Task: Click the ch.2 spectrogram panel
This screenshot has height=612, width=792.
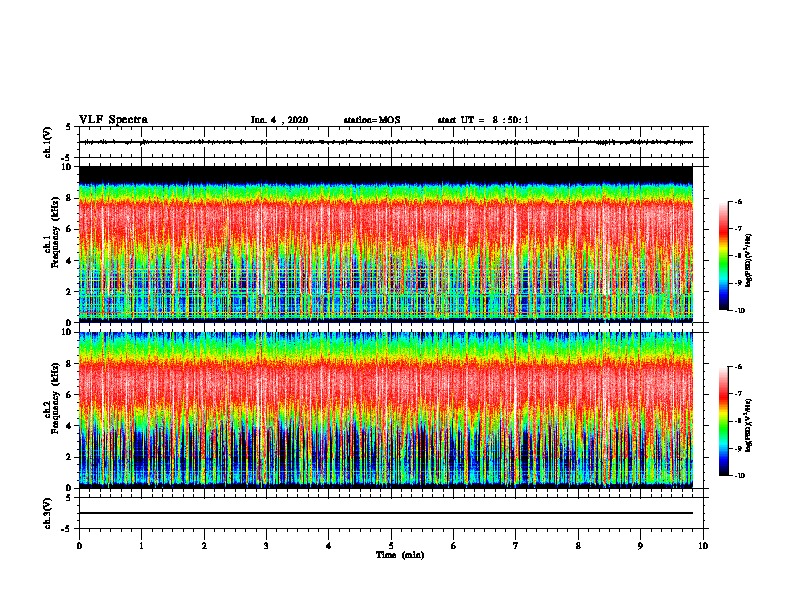Action: pyautogui.click(x=386, y=410)
